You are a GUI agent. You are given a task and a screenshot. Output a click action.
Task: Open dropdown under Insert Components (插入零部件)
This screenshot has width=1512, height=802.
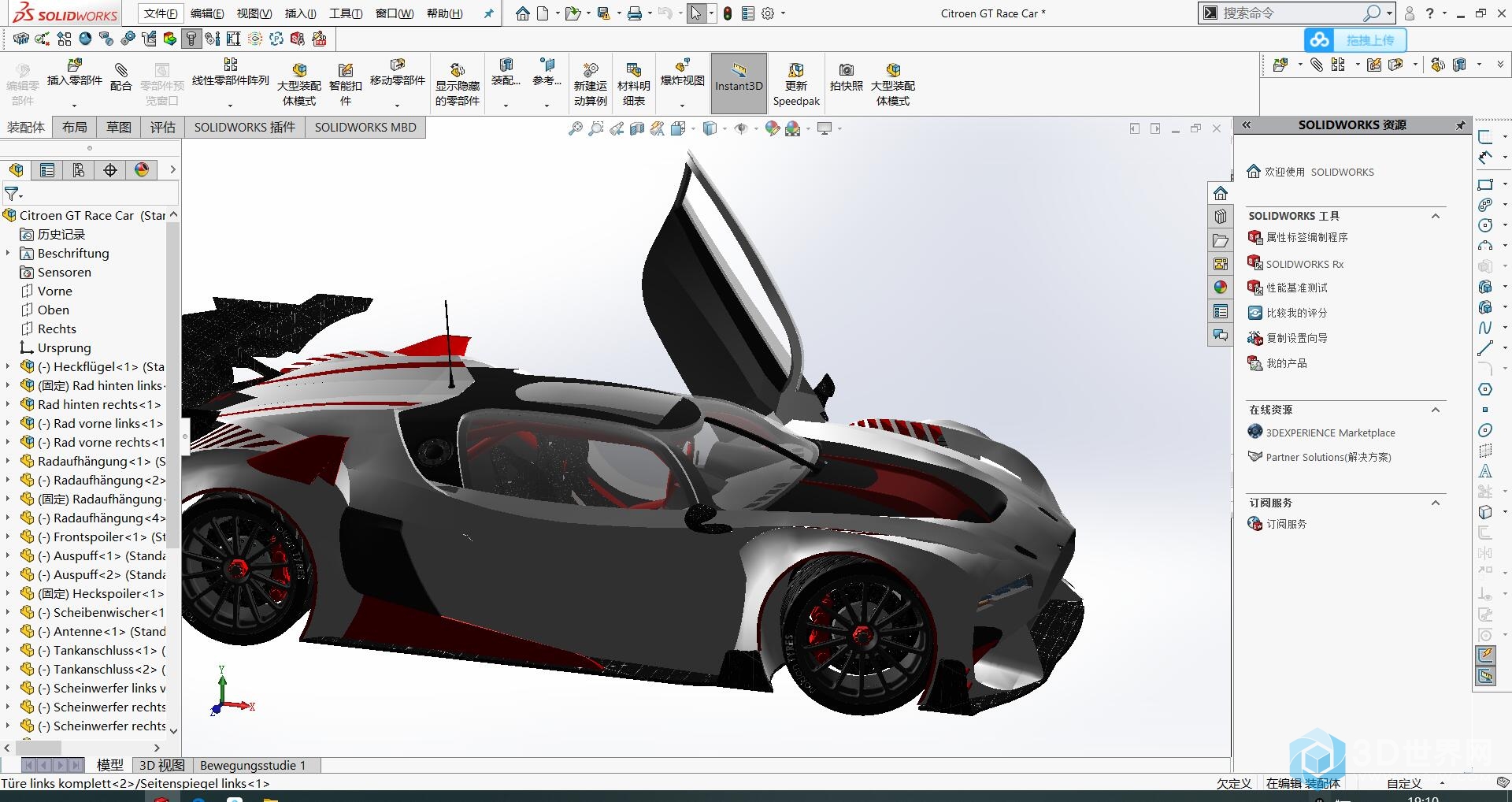75,105
